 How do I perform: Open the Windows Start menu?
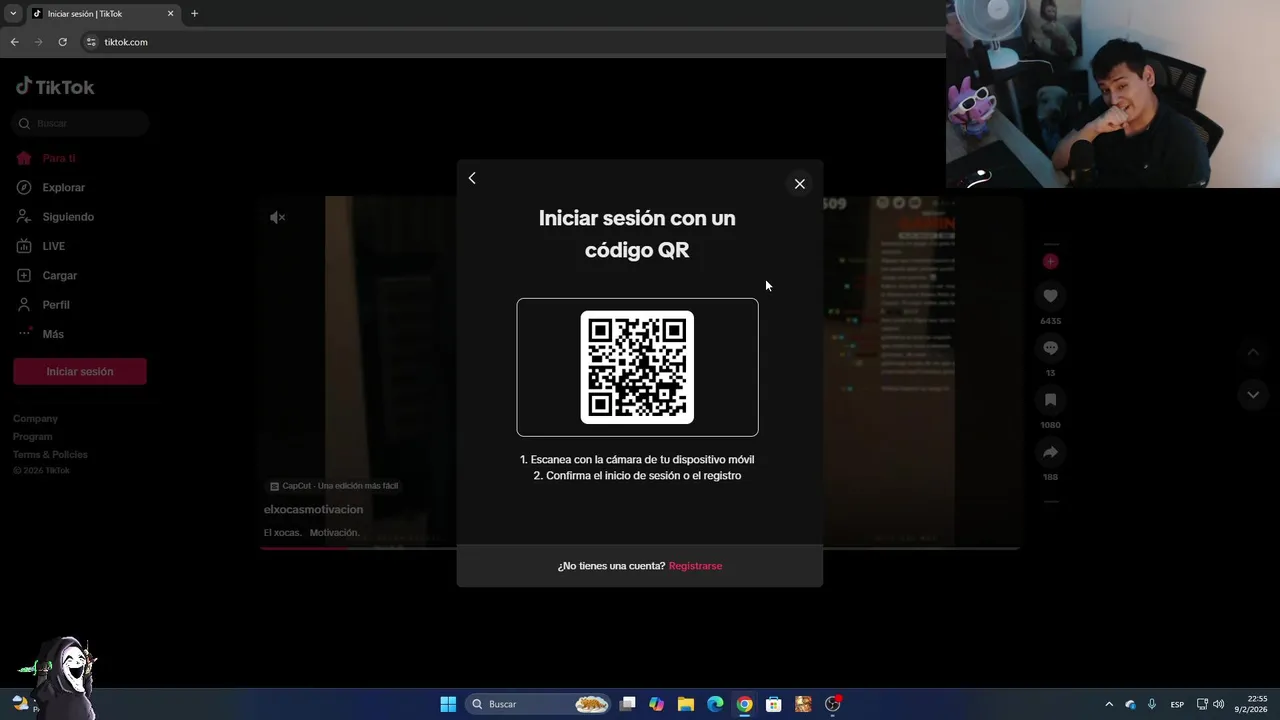[448, 704]
